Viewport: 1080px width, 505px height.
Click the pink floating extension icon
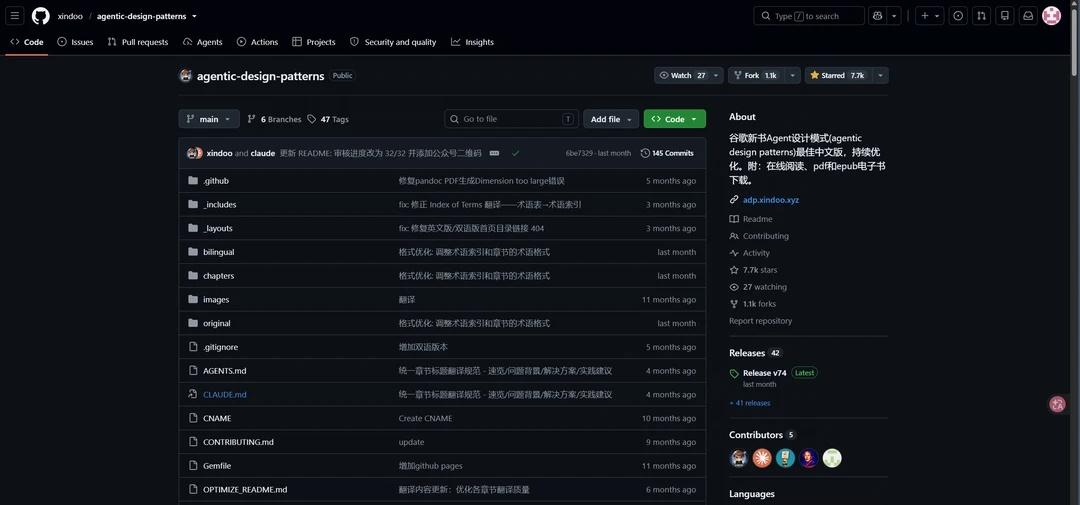1057,404
